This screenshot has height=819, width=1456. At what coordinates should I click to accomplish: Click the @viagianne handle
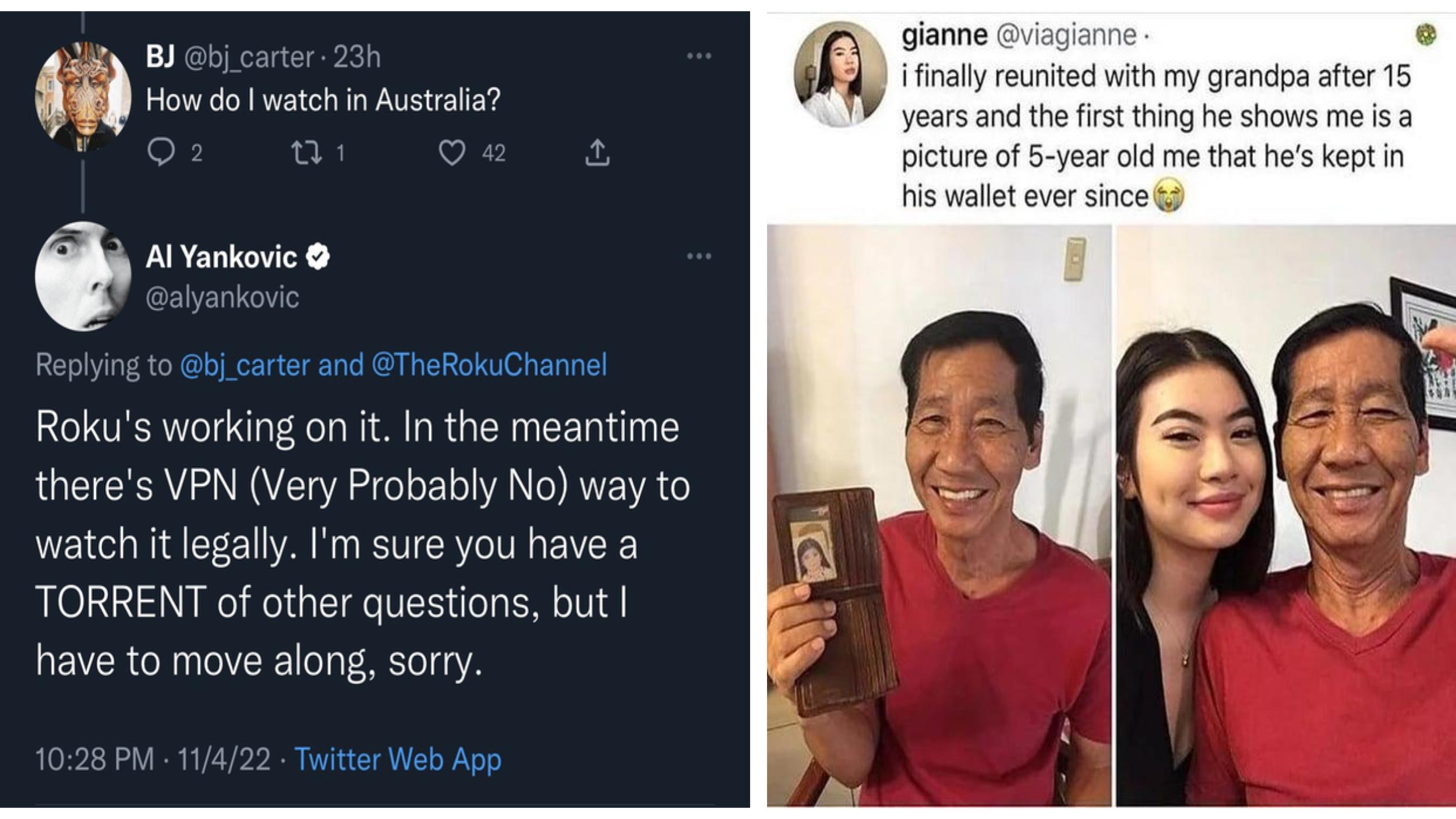click(1066, 36)
